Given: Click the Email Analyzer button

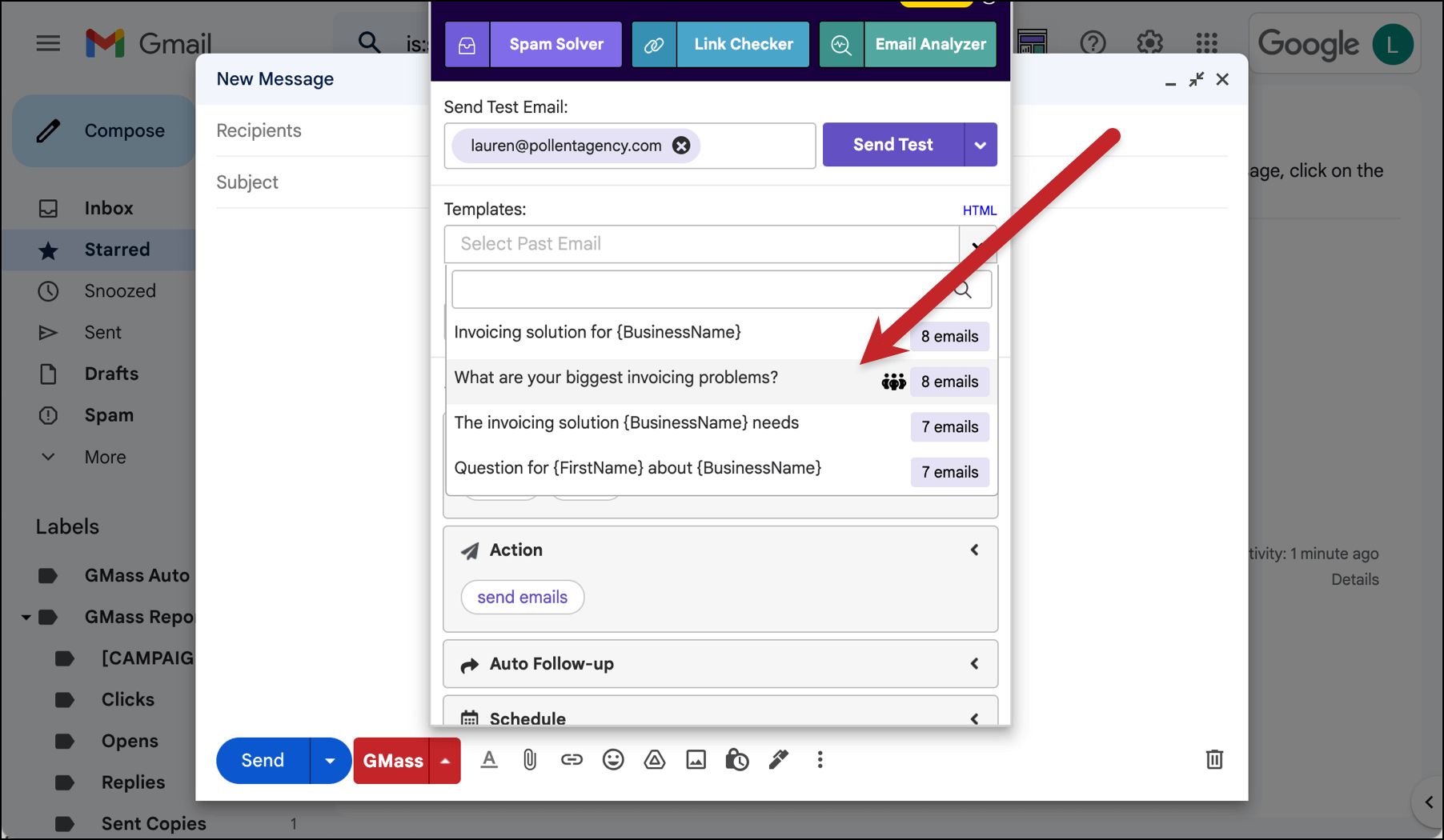Looking at the screenshot, I should tap(930, 45).
